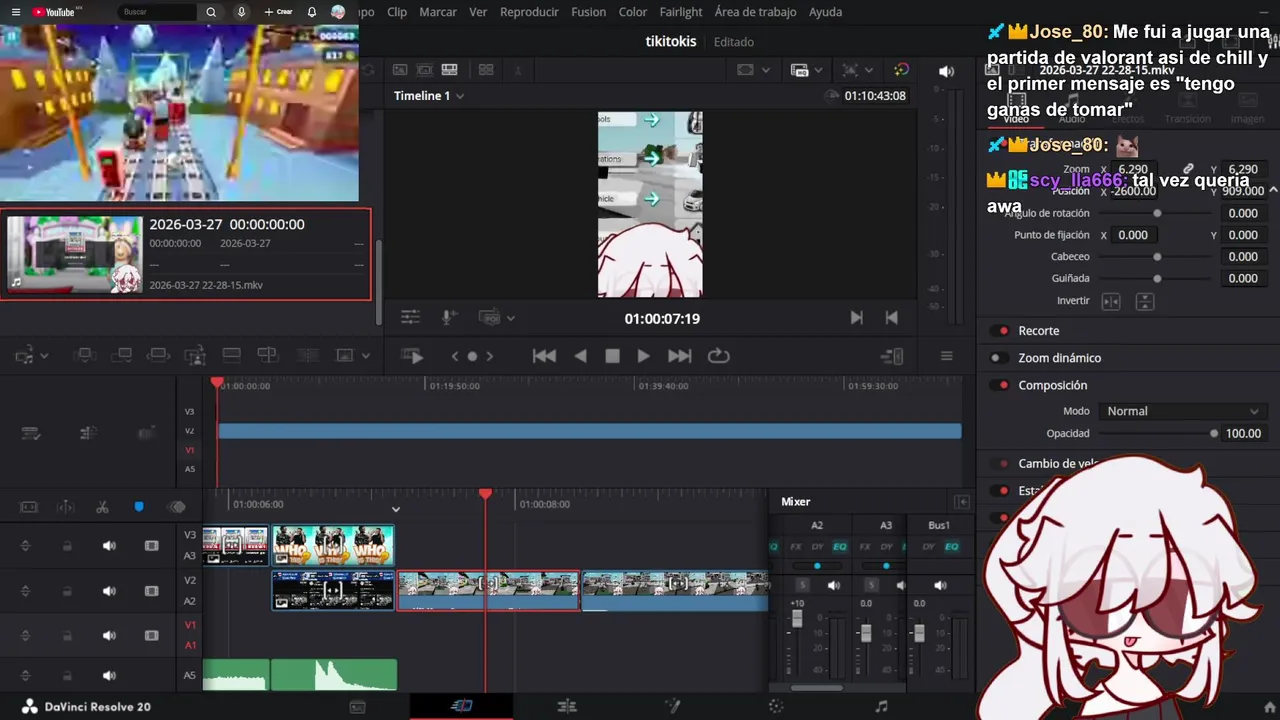This screenshot has height=720, width=1280.
Task: Open the Fairlight menu
Action: point(681,12)
